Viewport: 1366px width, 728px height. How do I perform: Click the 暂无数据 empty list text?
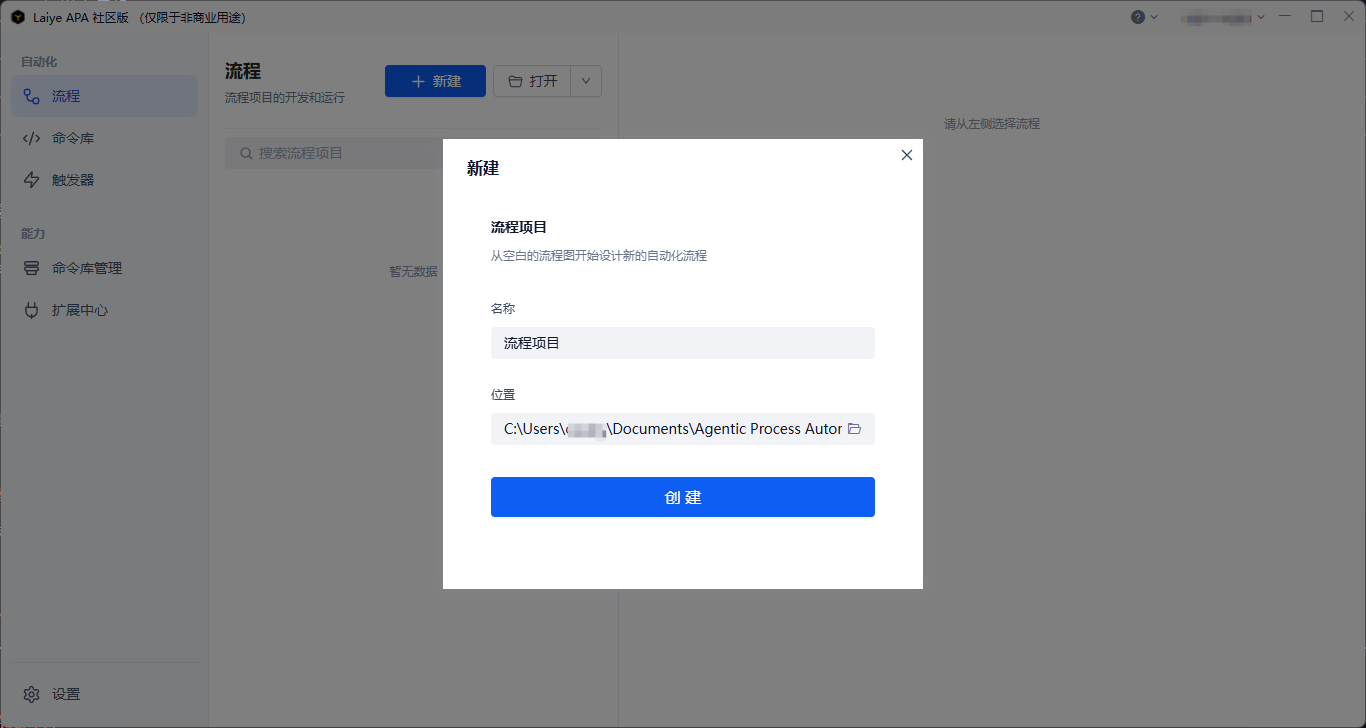[x=413, y=271]
